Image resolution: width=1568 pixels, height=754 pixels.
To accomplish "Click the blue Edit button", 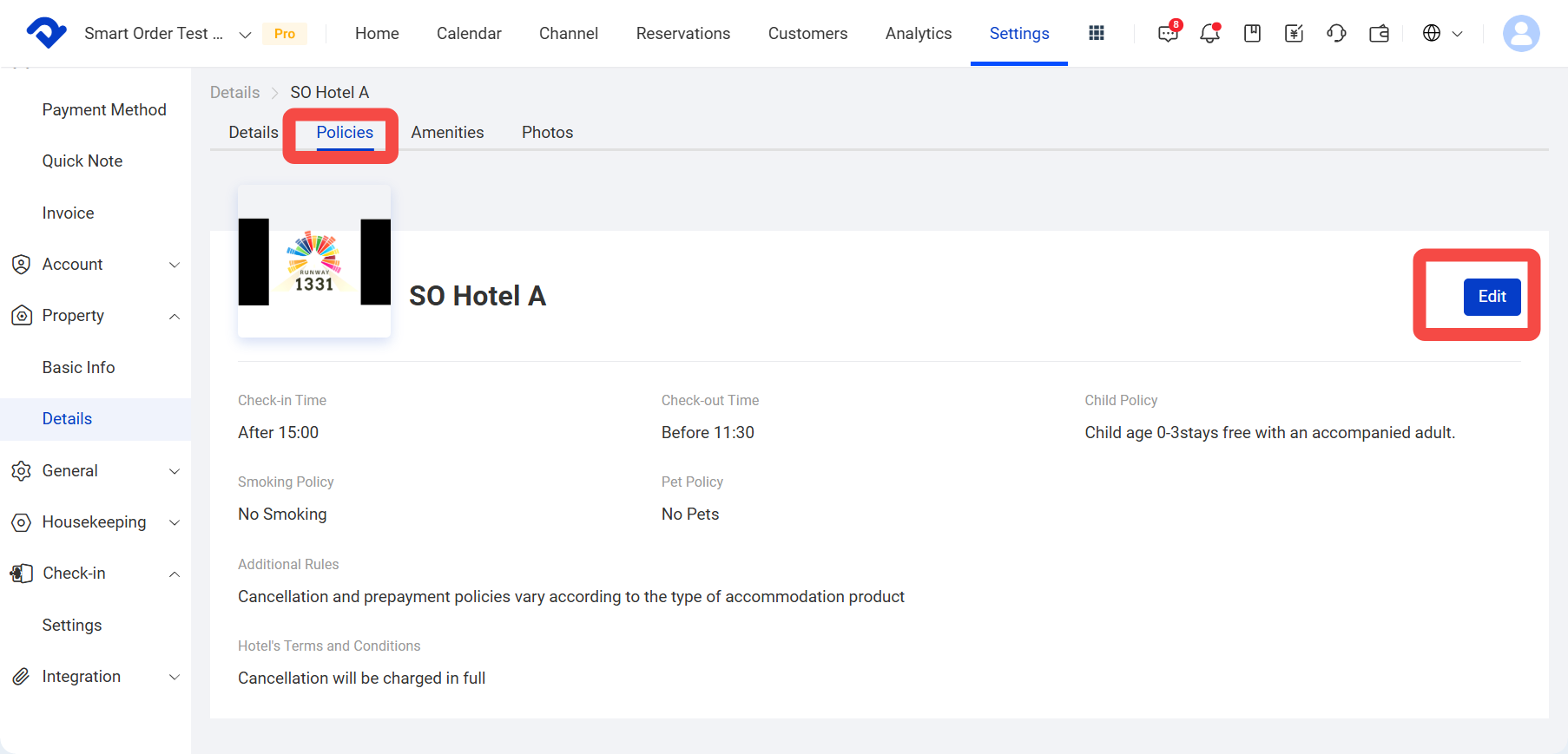I will pos(1492,297).
